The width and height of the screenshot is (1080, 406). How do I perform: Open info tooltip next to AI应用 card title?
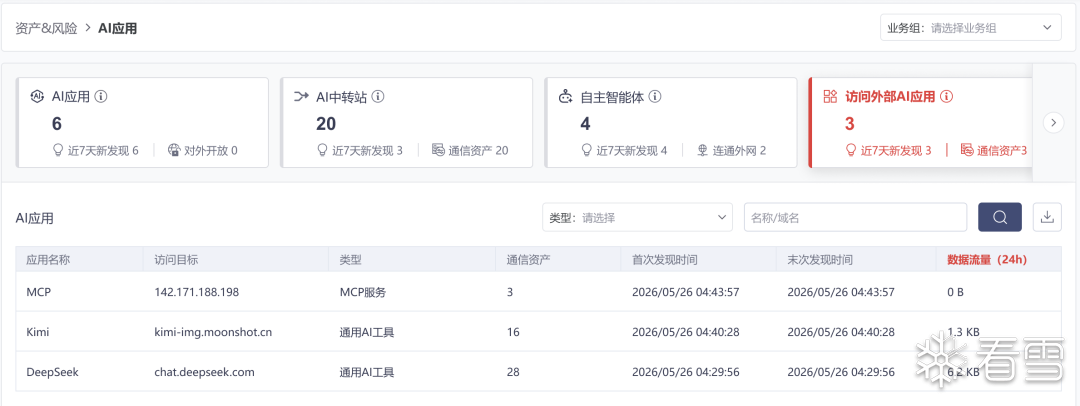(x=101, y=97)
